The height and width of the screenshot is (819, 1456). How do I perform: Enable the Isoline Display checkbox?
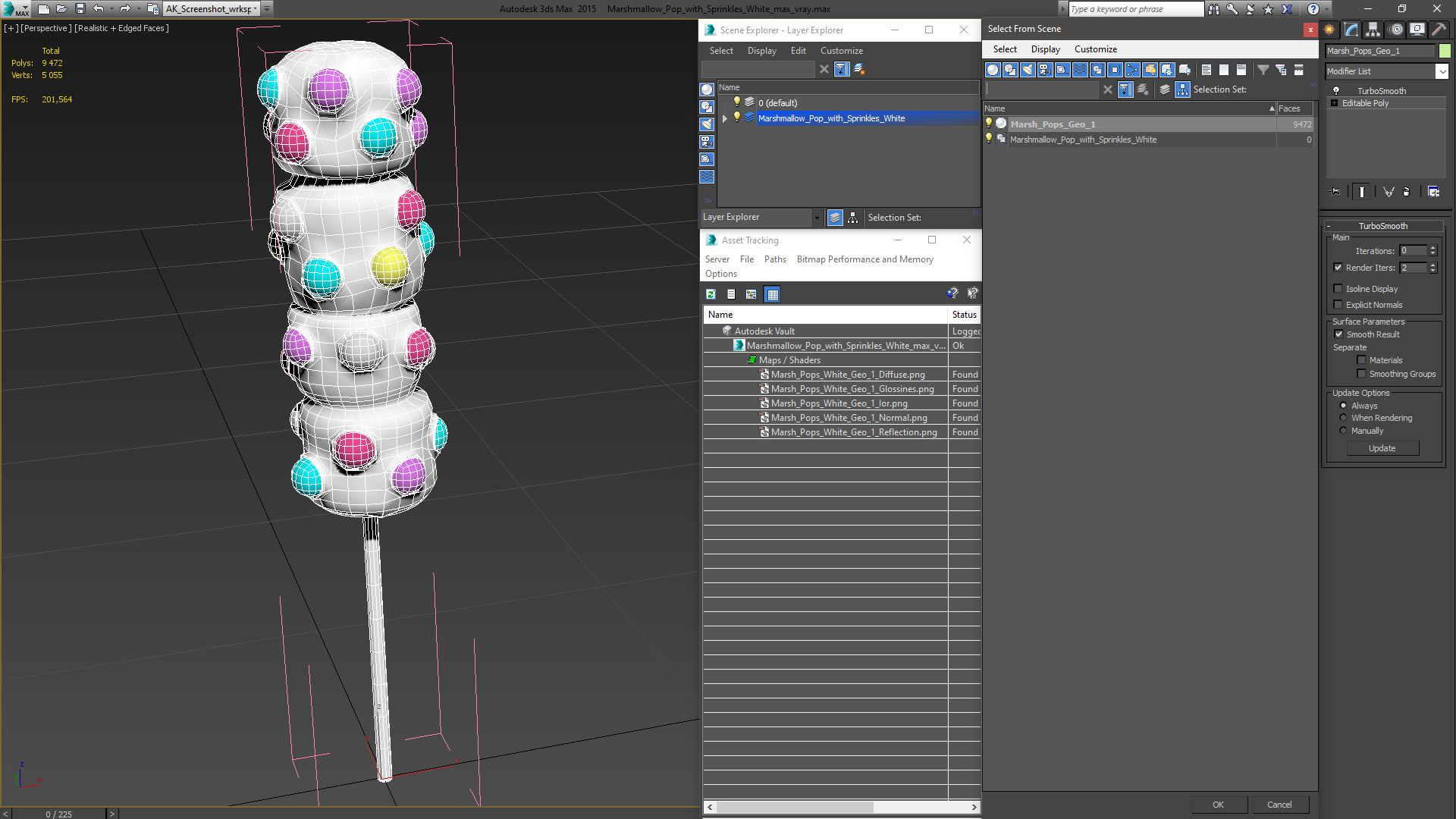click(x=1338, y=289)
